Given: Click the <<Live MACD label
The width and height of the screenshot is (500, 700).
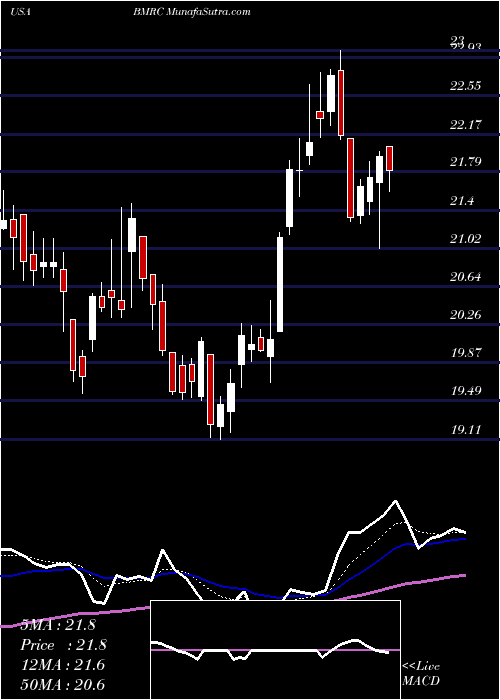Looking at the screenshot, I should click(421, 673).
